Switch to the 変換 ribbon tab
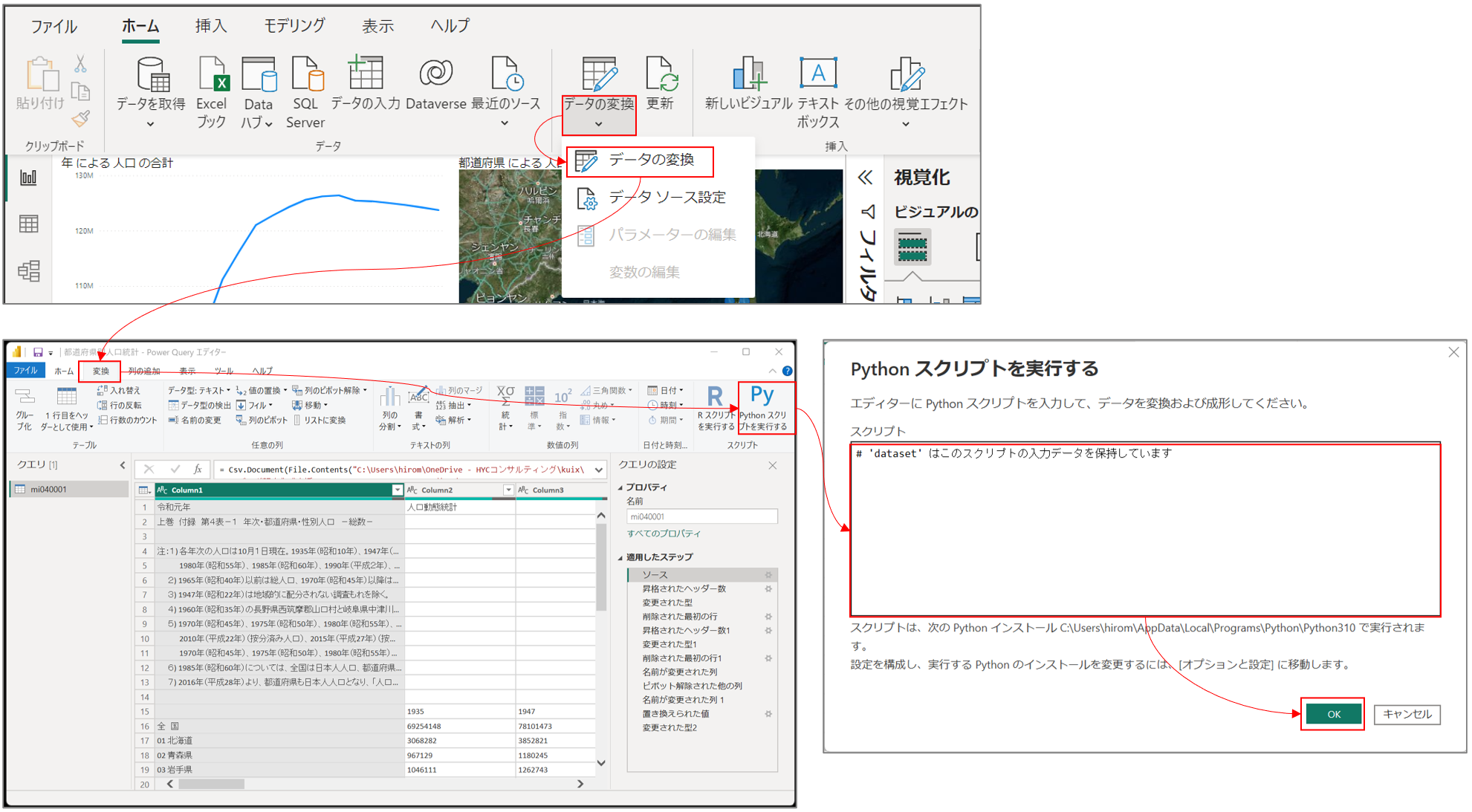 click(100, 371)
